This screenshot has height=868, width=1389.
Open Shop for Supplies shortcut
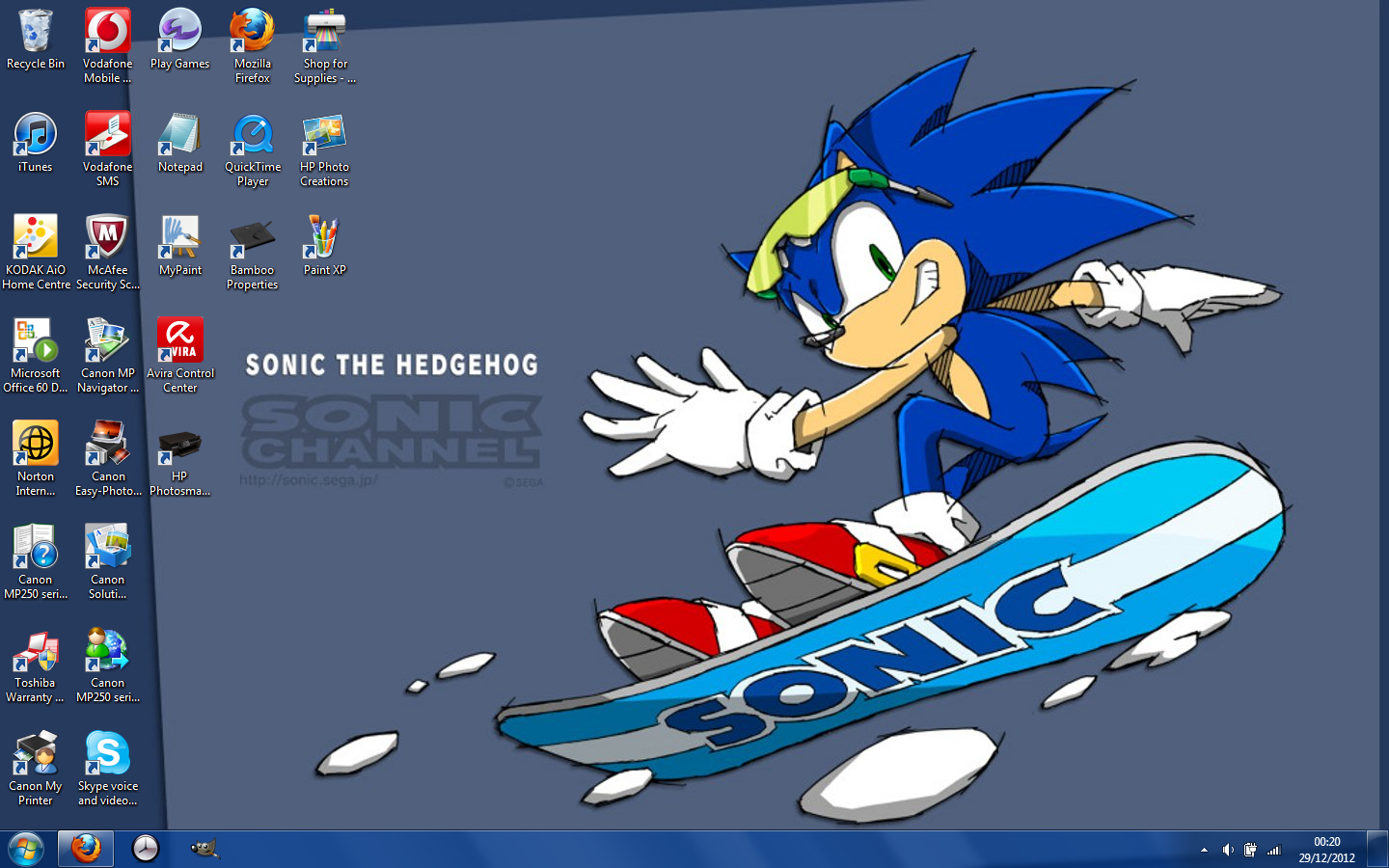click(325, 46)
